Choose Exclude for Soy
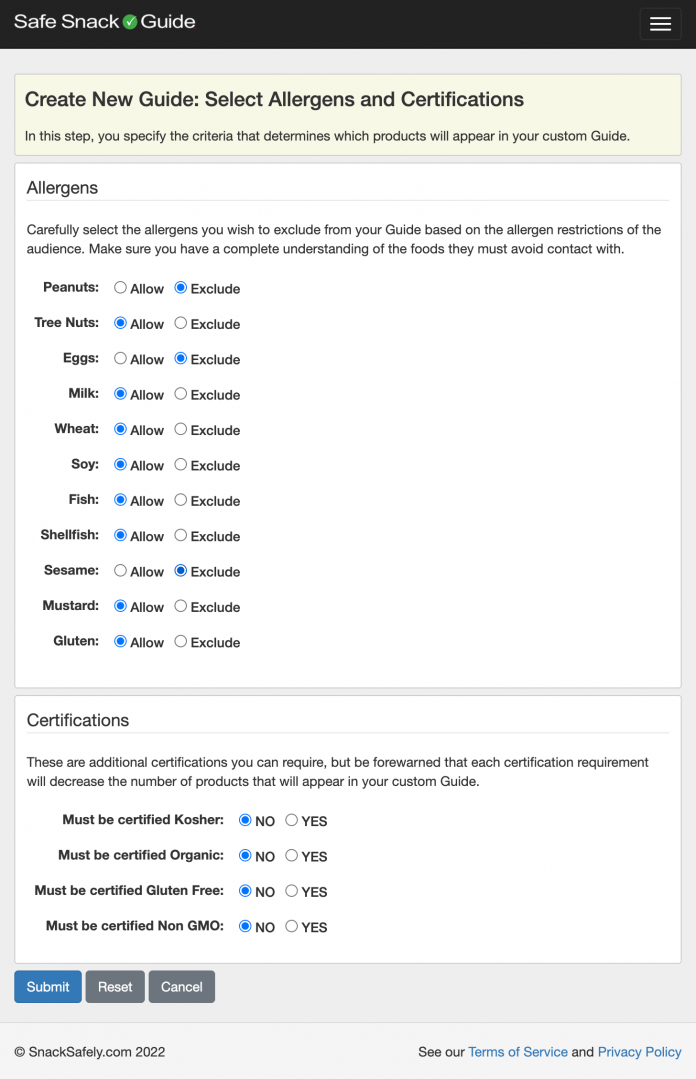 tap(181, 465)
